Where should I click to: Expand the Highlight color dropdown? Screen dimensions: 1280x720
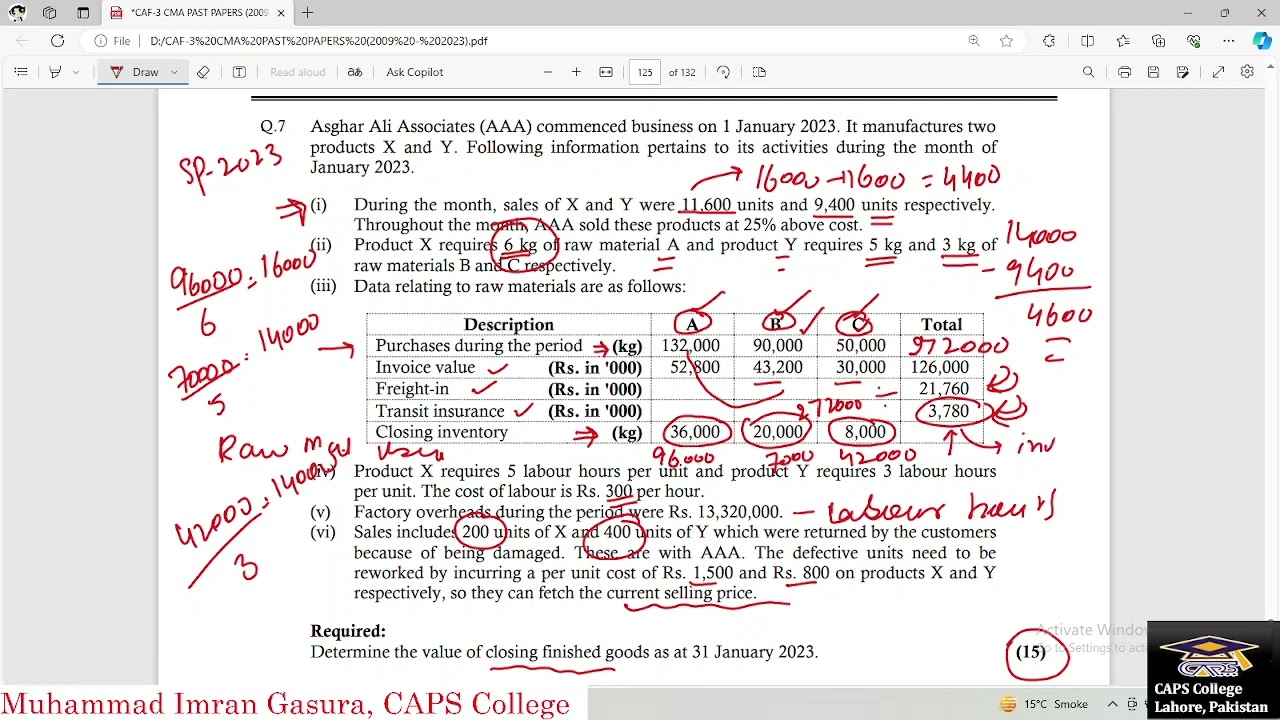[76, 72]
